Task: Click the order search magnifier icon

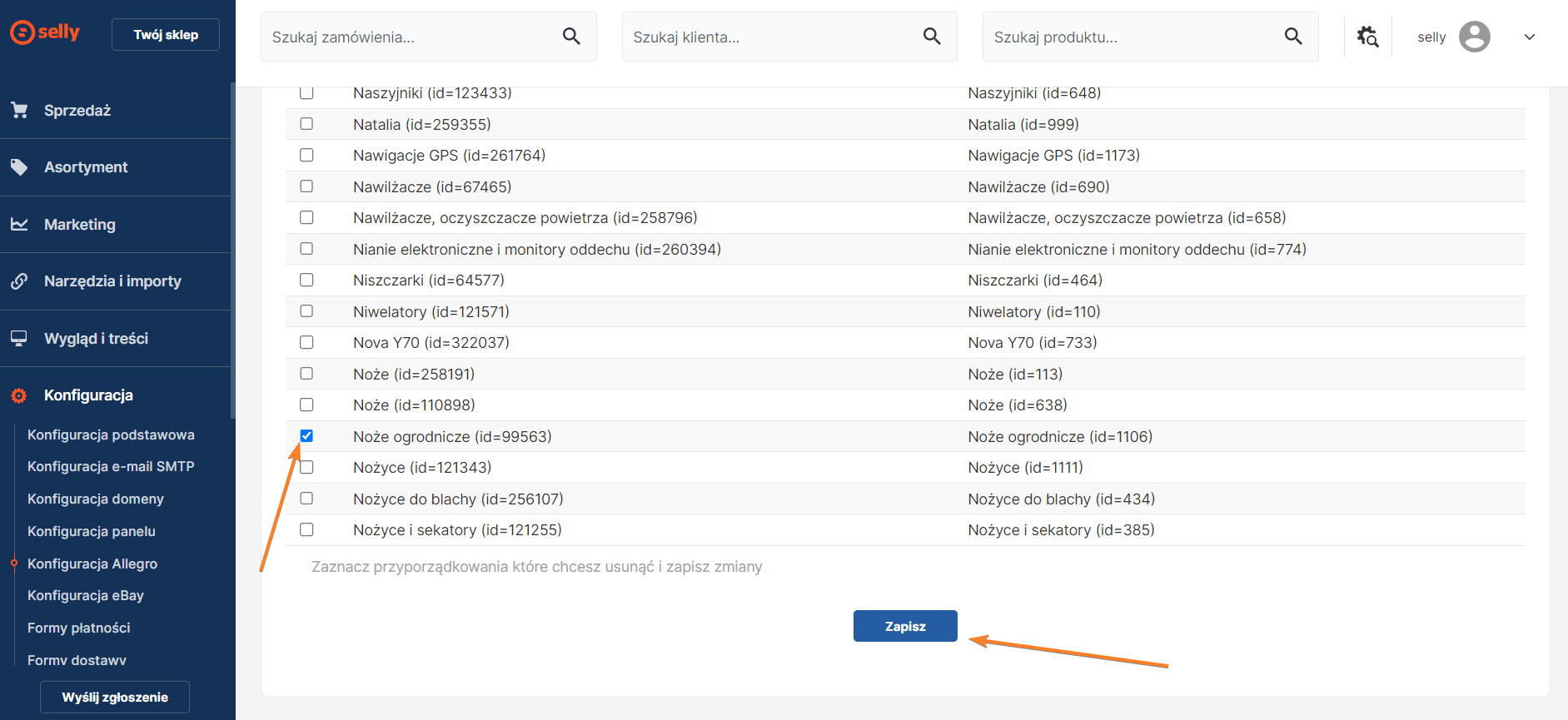Action: coord(571,36)
